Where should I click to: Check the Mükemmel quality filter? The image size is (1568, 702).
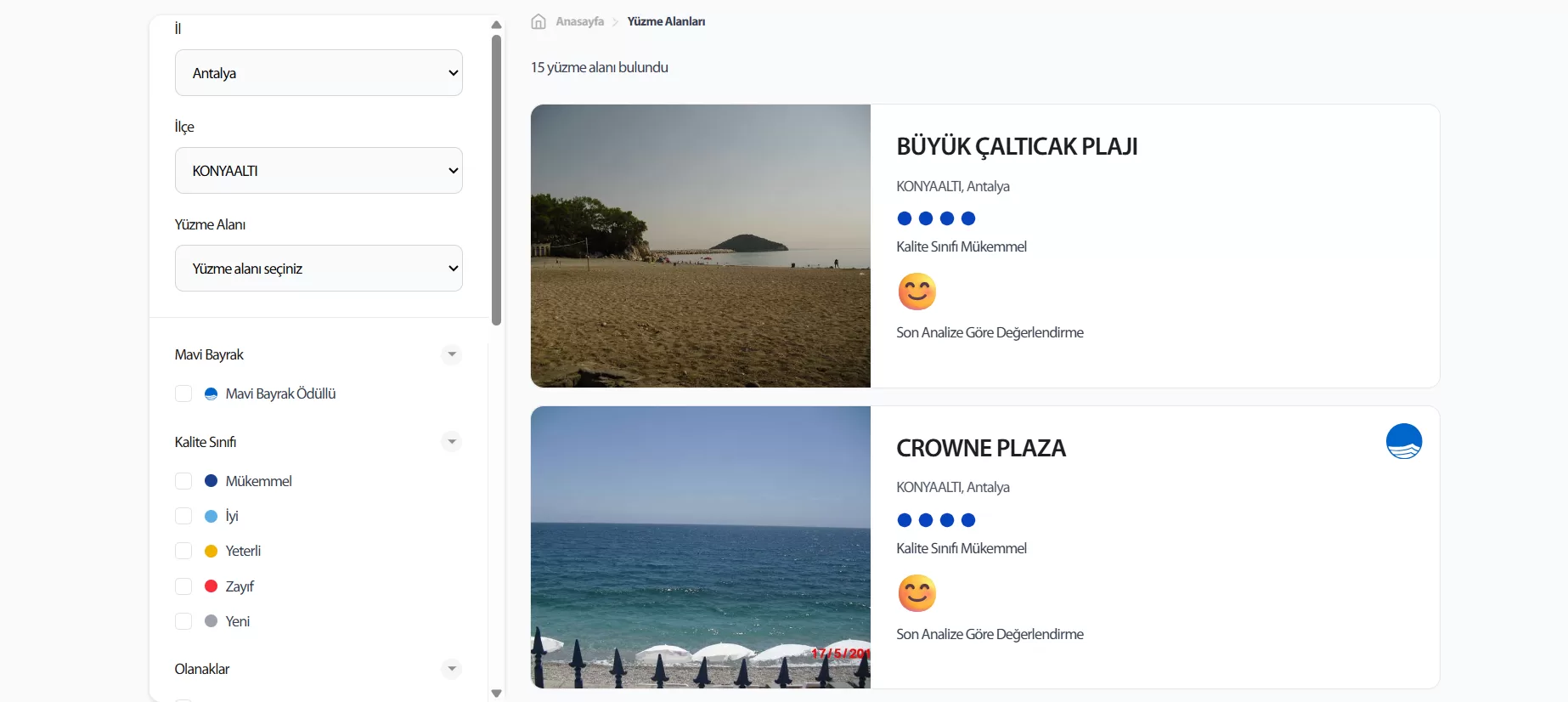pos(183,481)
